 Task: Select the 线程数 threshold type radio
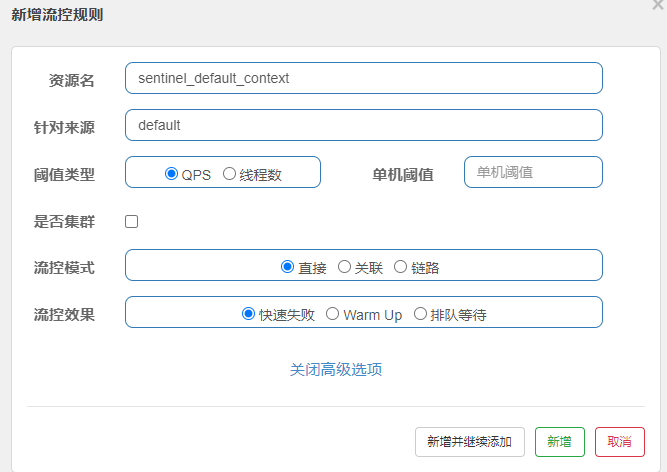[x=229, y=173]
